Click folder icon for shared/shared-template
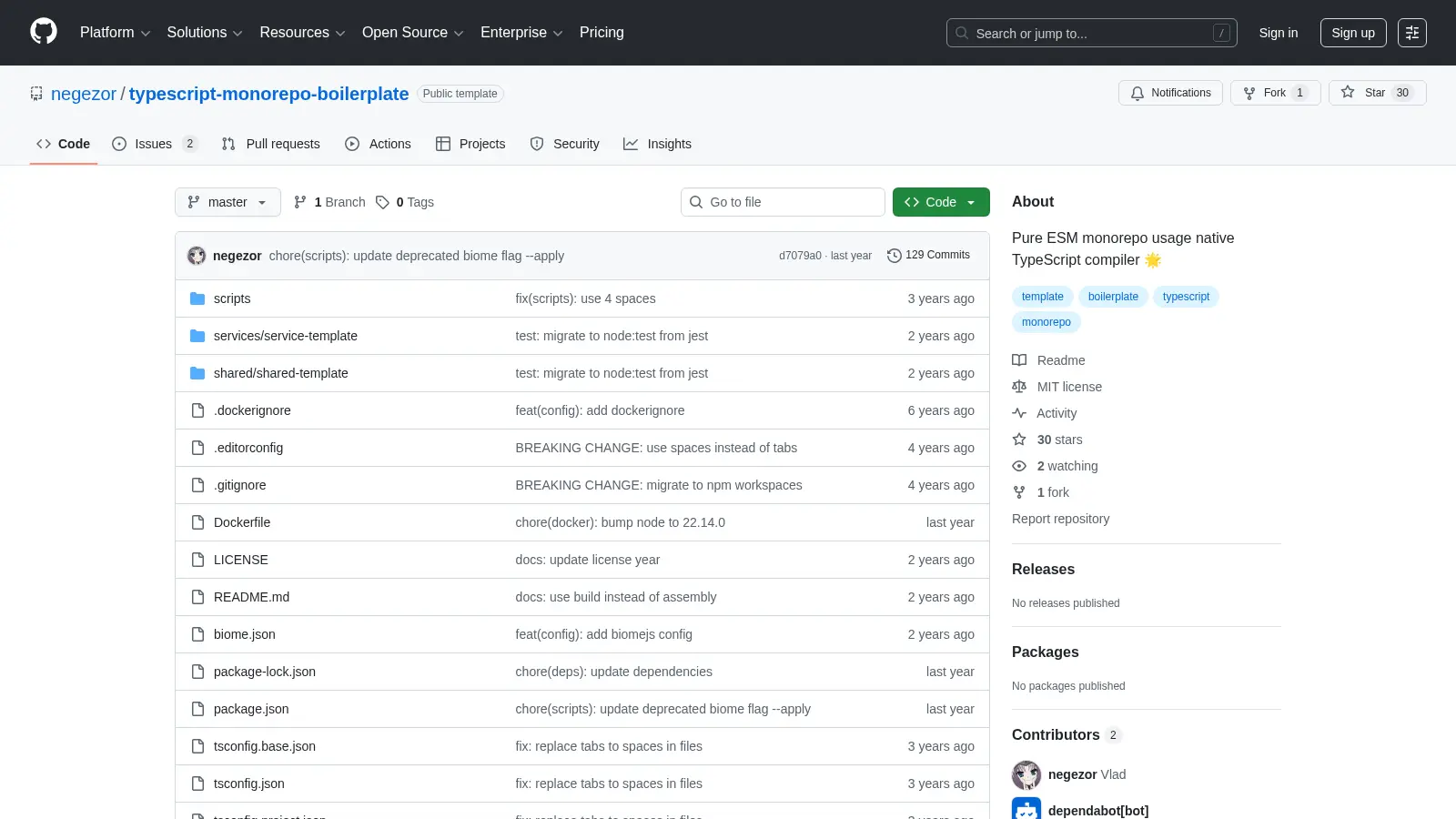1456x819 pixels. coord(197,373)
